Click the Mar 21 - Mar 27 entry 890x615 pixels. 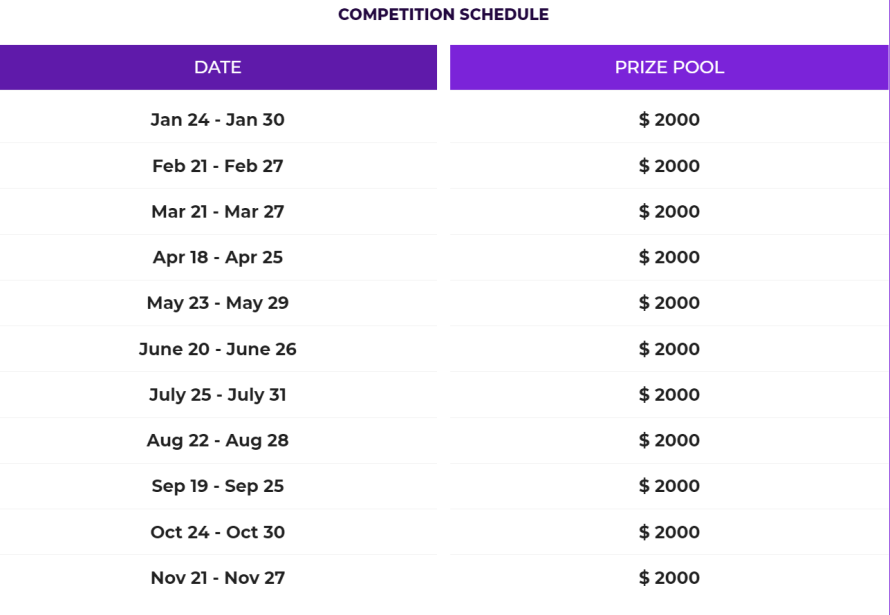[x=217, y=212]
